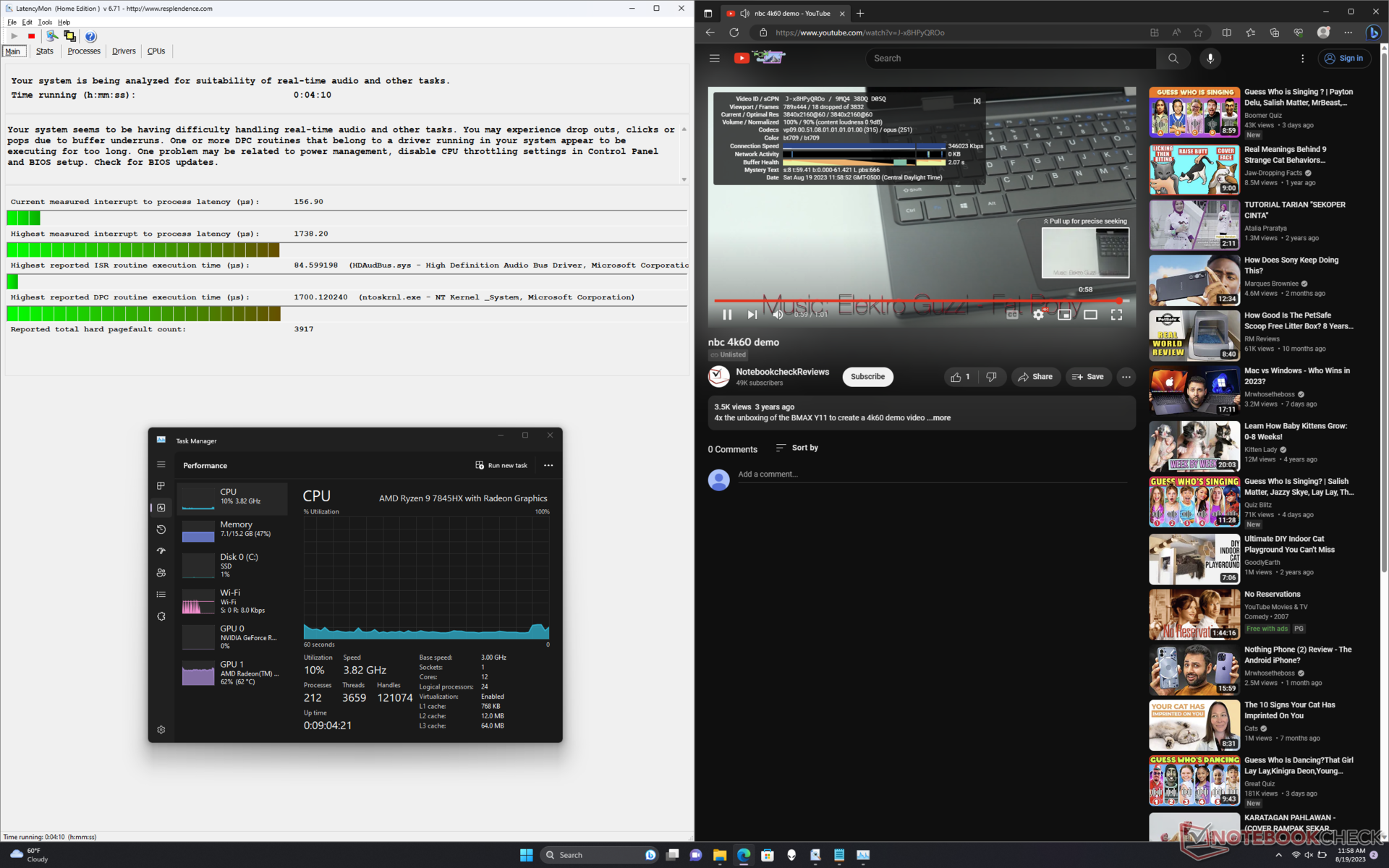
Task: Click LatencyMon's yellow overlapping windows toolbar icon
Action: point(69,36)
